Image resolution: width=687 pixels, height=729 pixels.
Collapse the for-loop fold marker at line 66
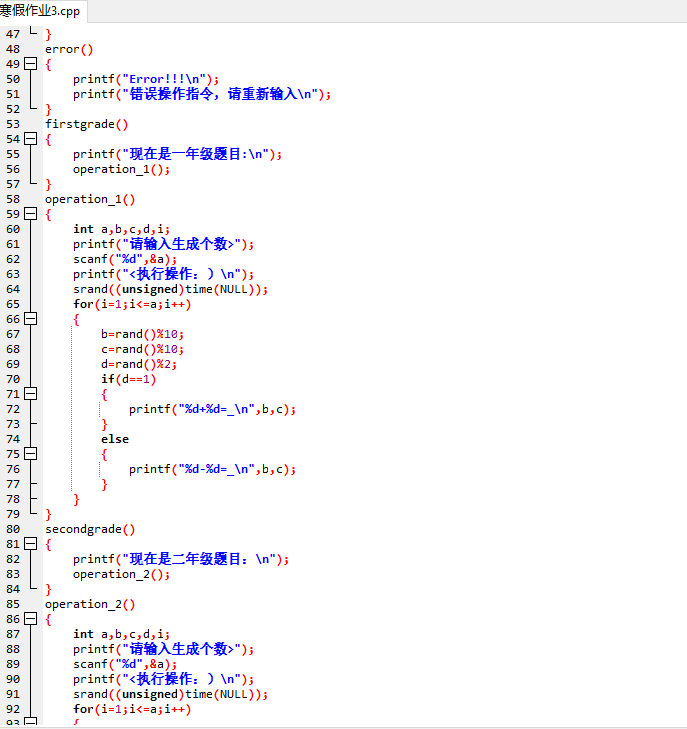click(31, 319)
